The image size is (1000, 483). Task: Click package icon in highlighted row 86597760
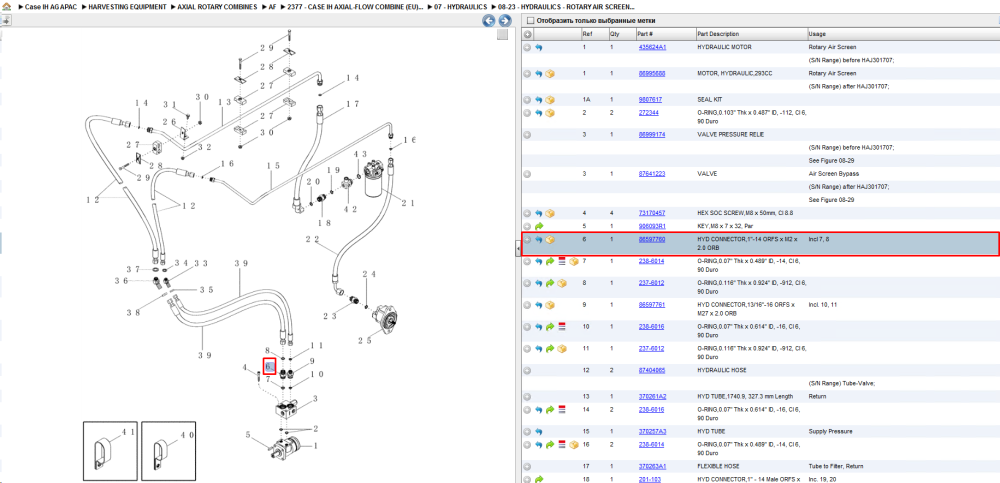click(550, 239)
